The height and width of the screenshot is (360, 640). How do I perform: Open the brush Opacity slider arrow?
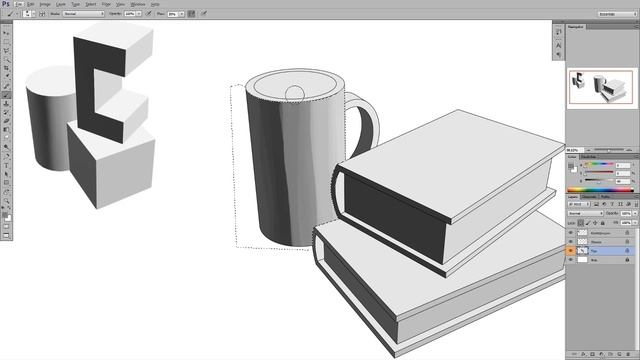click(139, 14)
